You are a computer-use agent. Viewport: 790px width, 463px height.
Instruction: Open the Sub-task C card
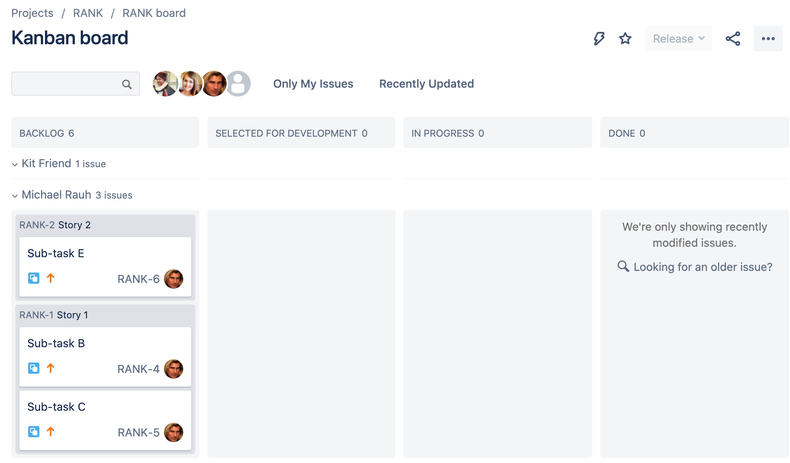click(x=105, y=420)
